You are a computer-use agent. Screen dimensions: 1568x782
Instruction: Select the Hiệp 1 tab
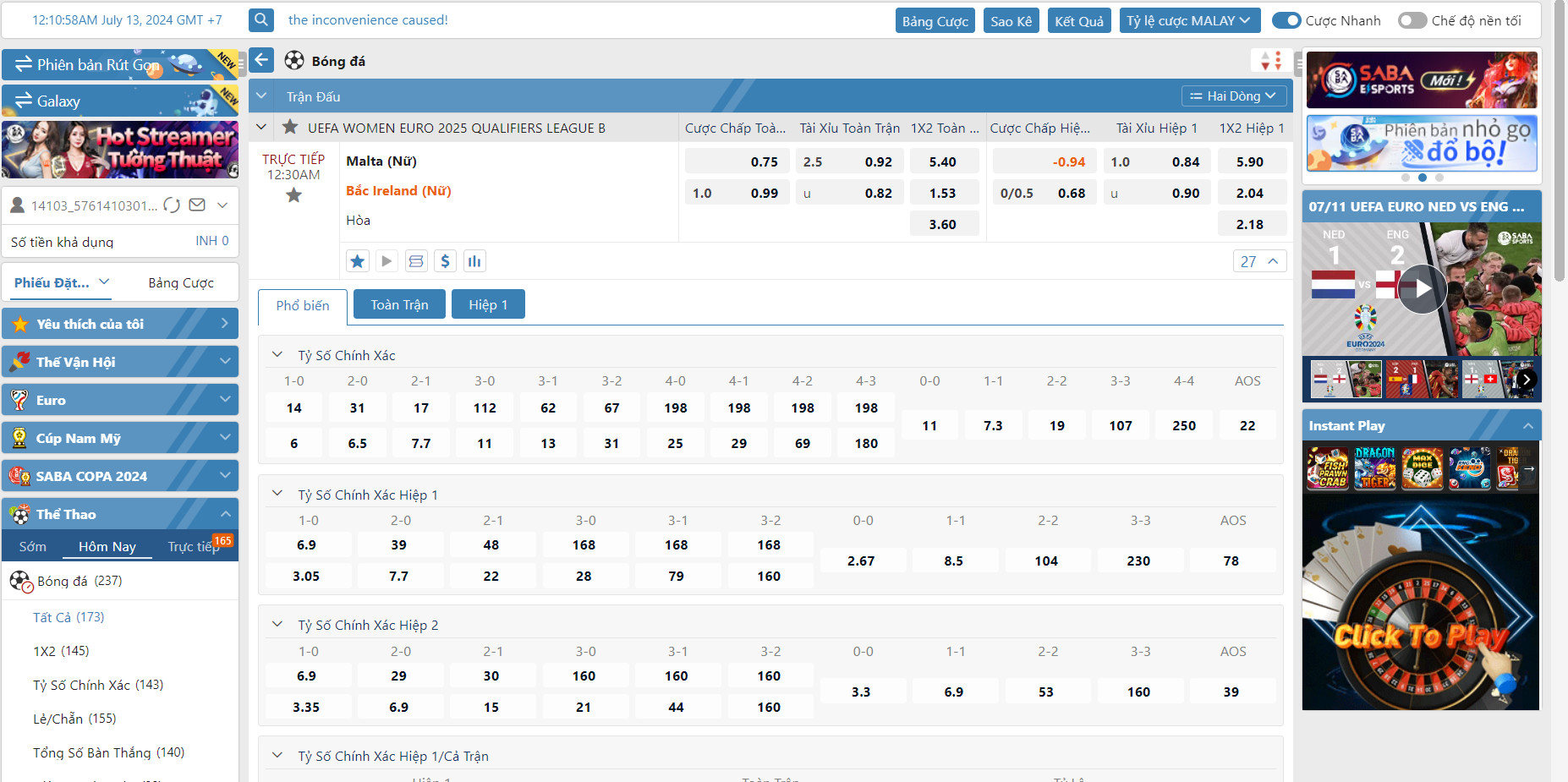click(x=488, y=304)
